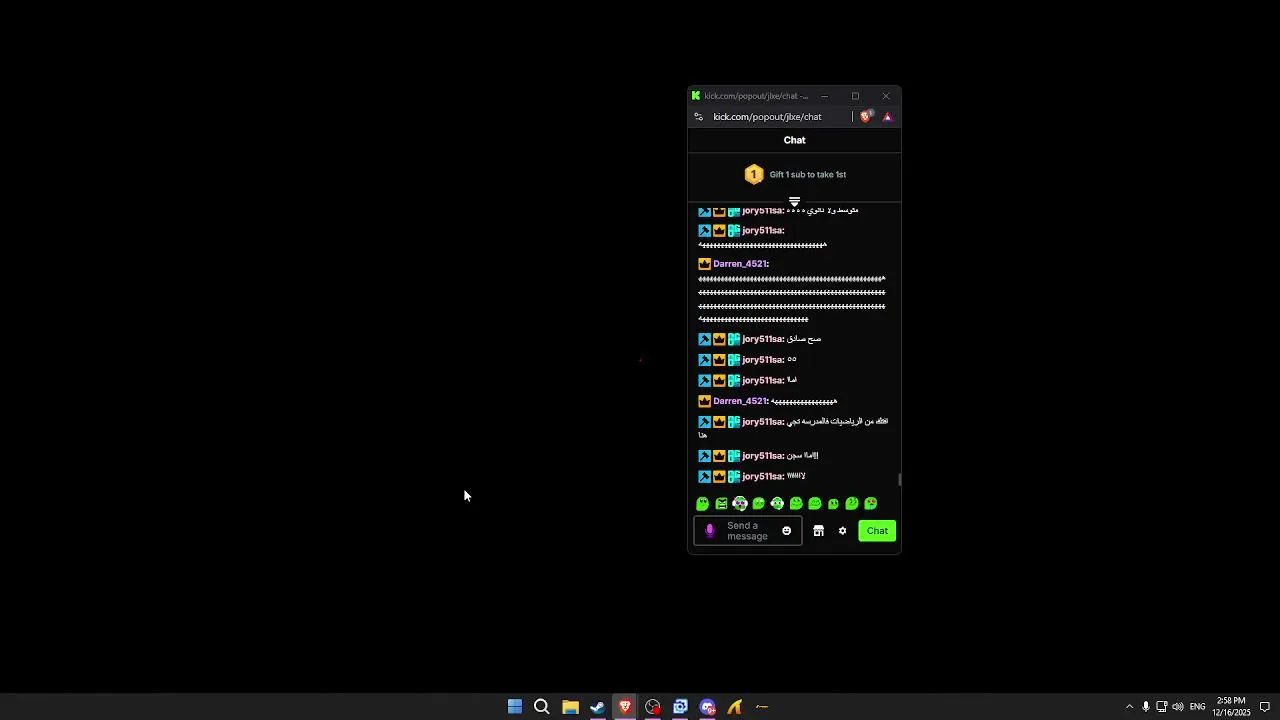This screenshot has height=720, width=1280.
Task: Click the Brave browser taskbar icon
Action: [625, 707]
